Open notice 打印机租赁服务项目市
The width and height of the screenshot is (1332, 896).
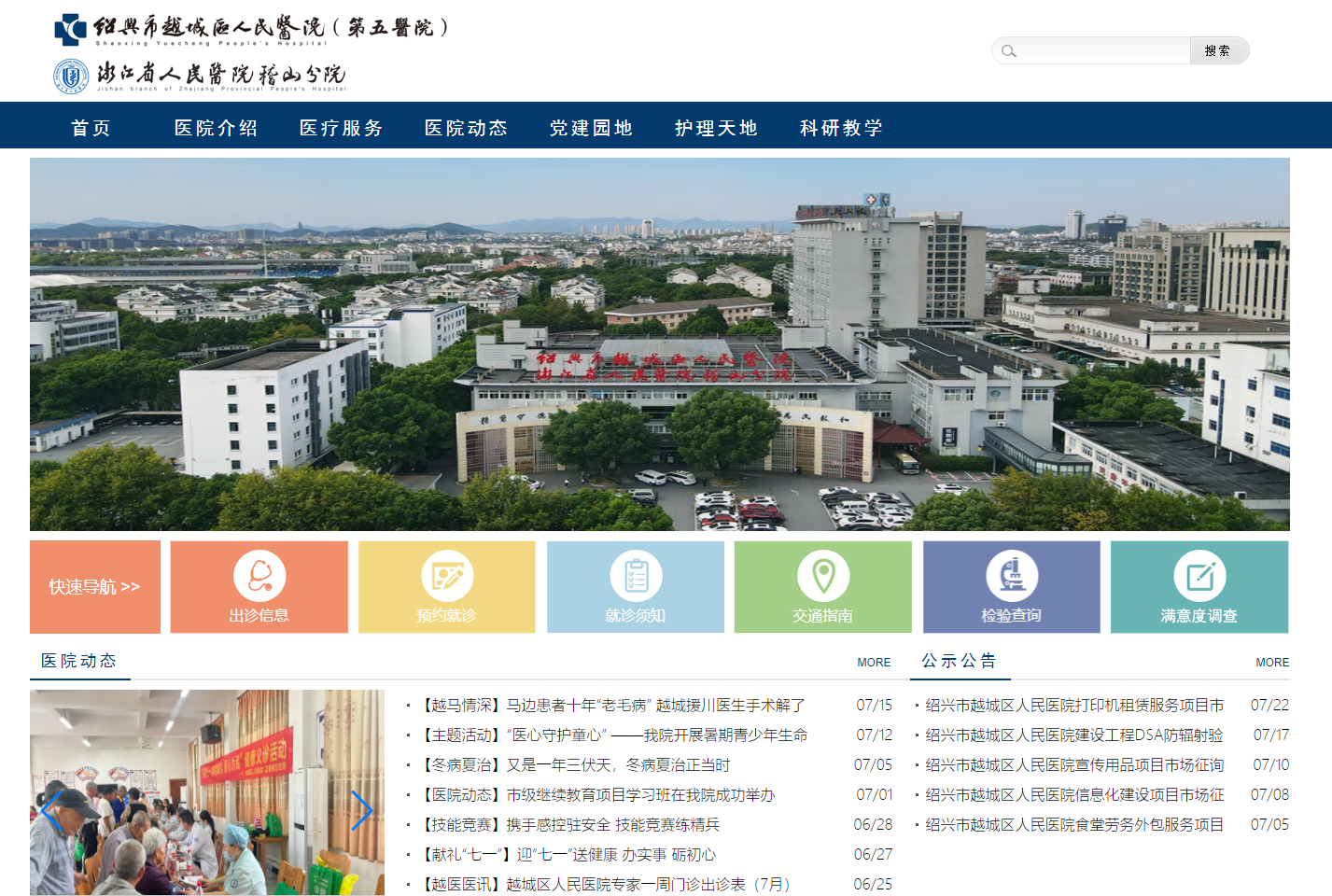[1074, 706]
